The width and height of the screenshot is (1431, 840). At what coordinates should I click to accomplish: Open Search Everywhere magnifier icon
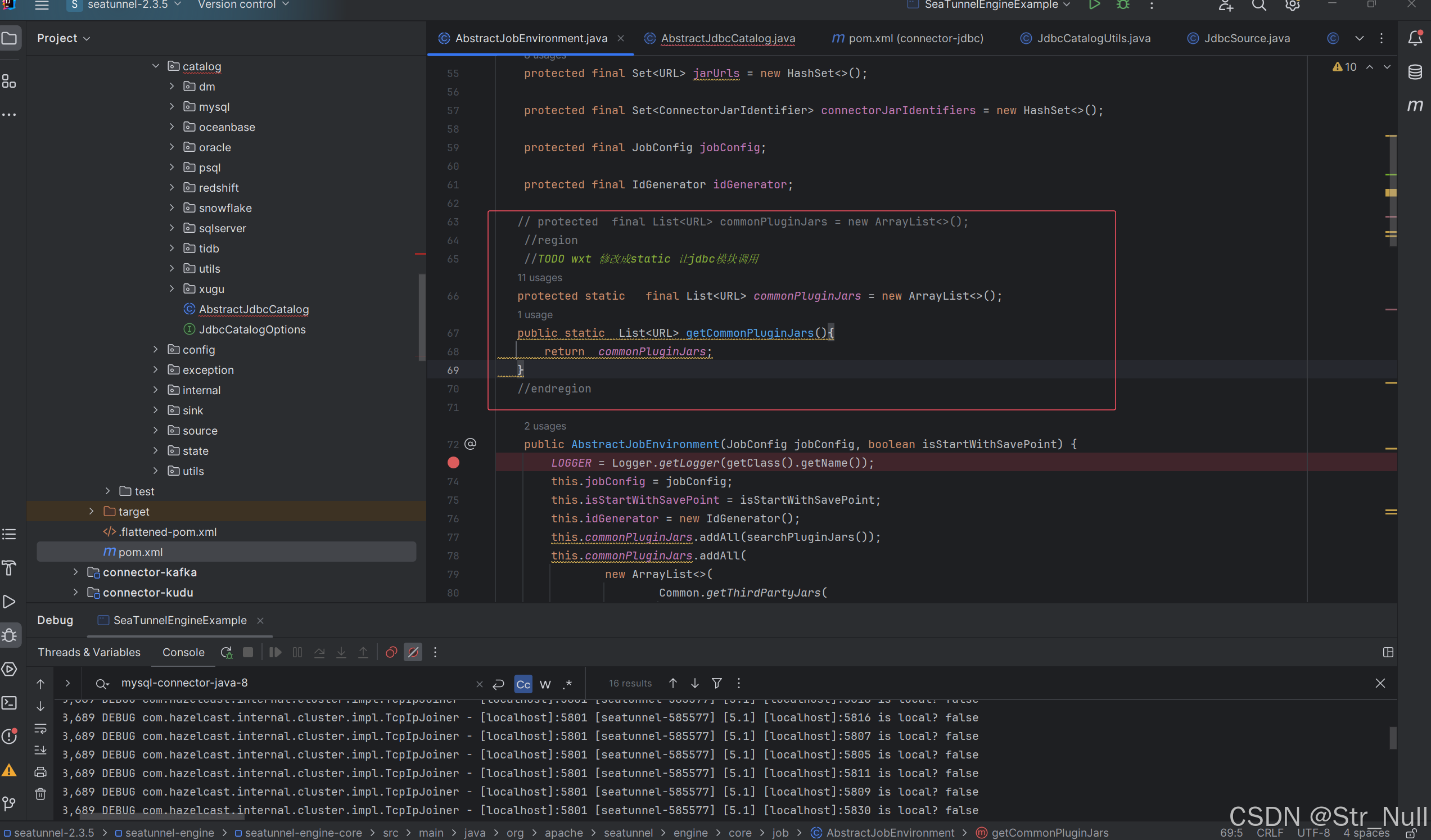pyautogui.click(x=1259, y=5)
